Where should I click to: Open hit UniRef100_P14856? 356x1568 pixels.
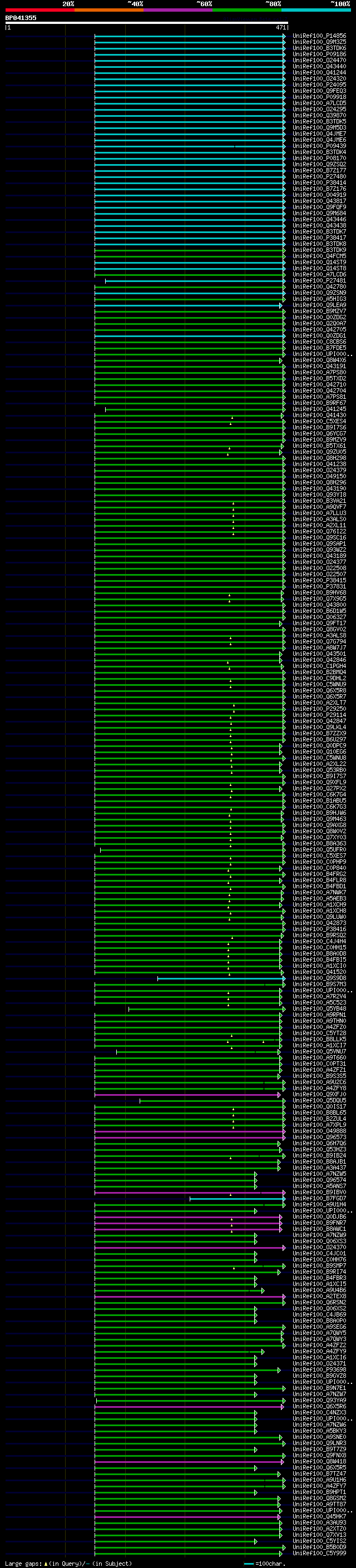pyautogui.click(x=319, y=36)
